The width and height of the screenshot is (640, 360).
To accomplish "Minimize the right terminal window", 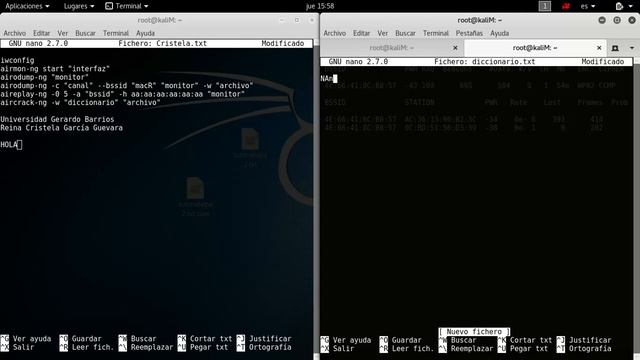I will [602, 20].
